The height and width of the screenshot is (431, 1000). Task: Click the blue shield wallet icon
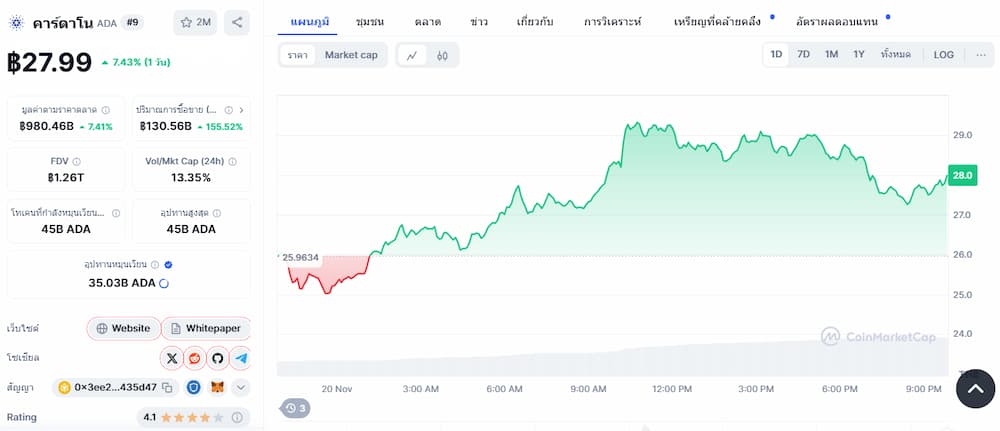[x=195, y=387]
